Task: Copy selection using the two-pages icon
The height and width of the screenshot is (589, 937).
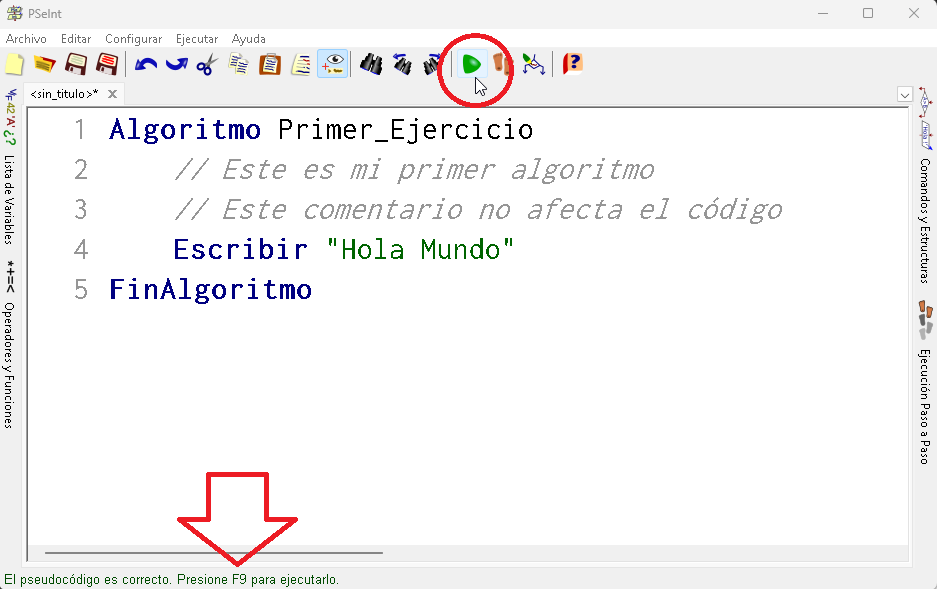Action: tap(239, 64)
